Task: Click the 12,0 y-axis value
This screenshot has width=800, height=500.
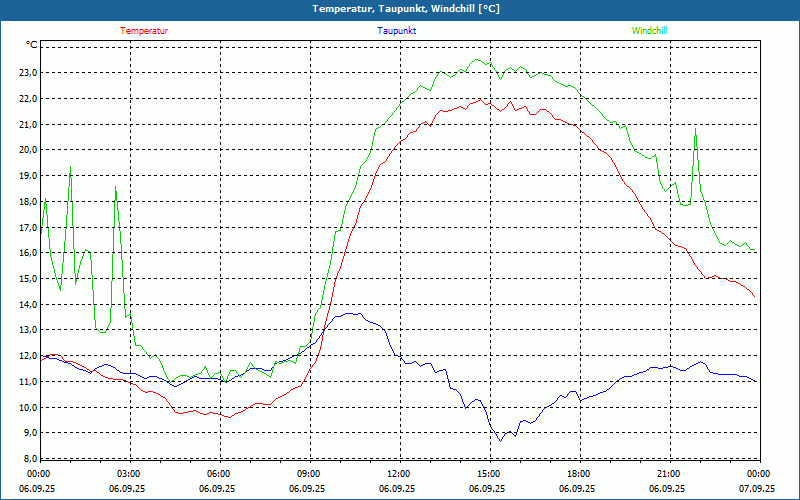Action: coord(28,356)
